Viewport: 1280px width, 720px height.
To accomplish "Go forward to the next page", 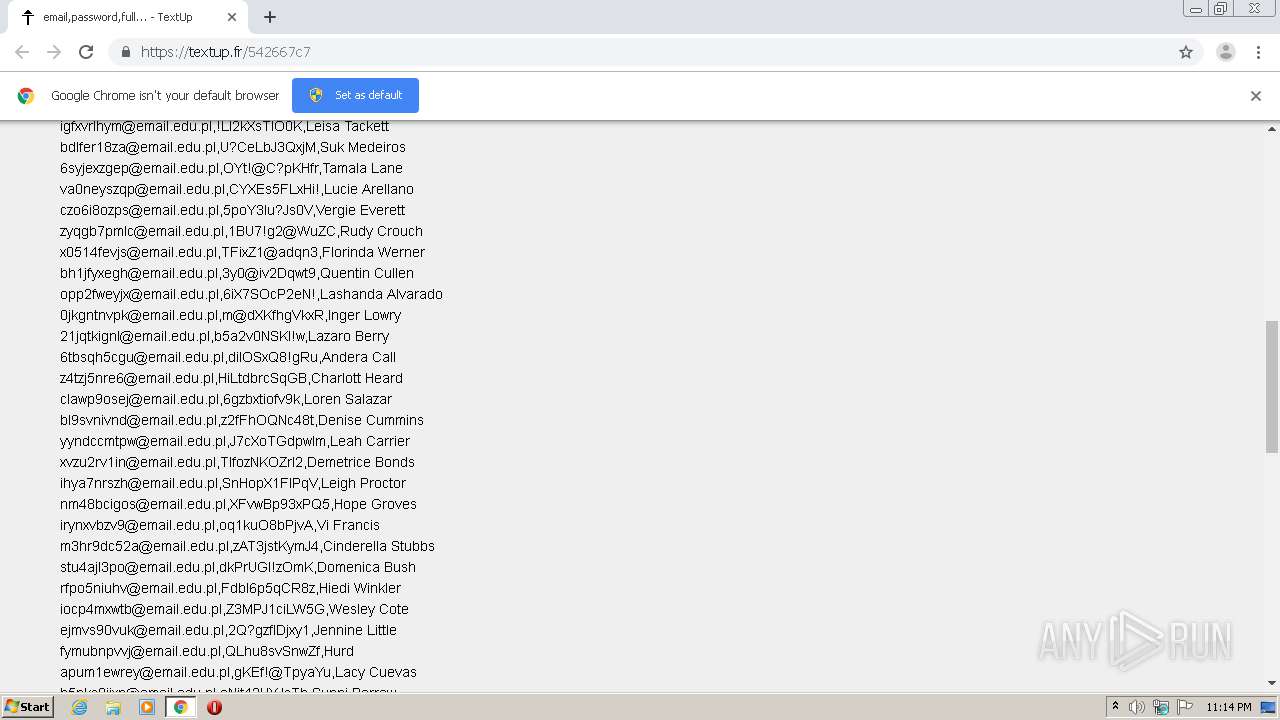I will (x=54, y=52).
